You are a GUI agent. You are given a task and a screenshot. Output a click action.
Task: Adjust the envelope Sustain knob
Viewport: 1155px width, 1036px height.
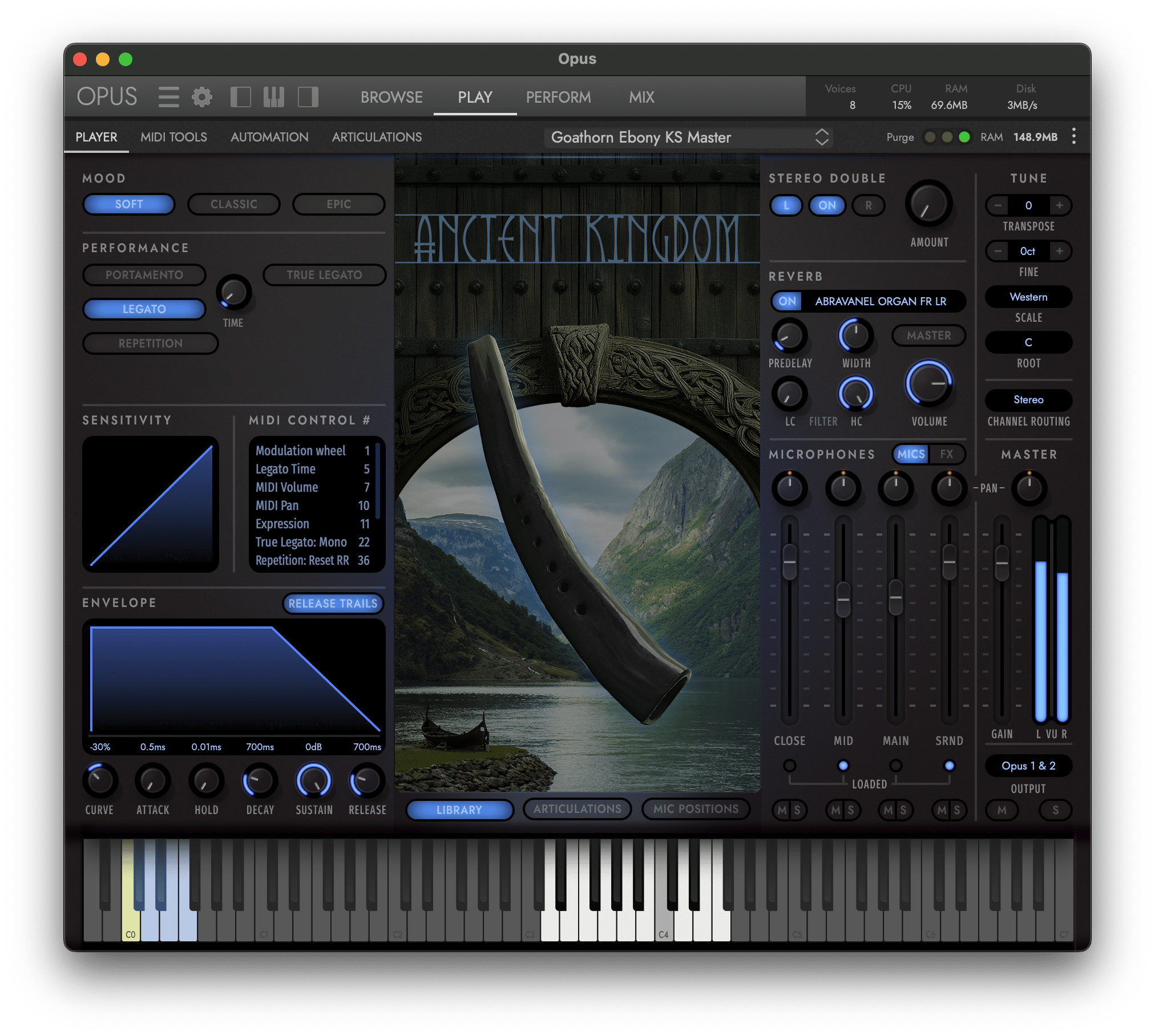[313, 780]
